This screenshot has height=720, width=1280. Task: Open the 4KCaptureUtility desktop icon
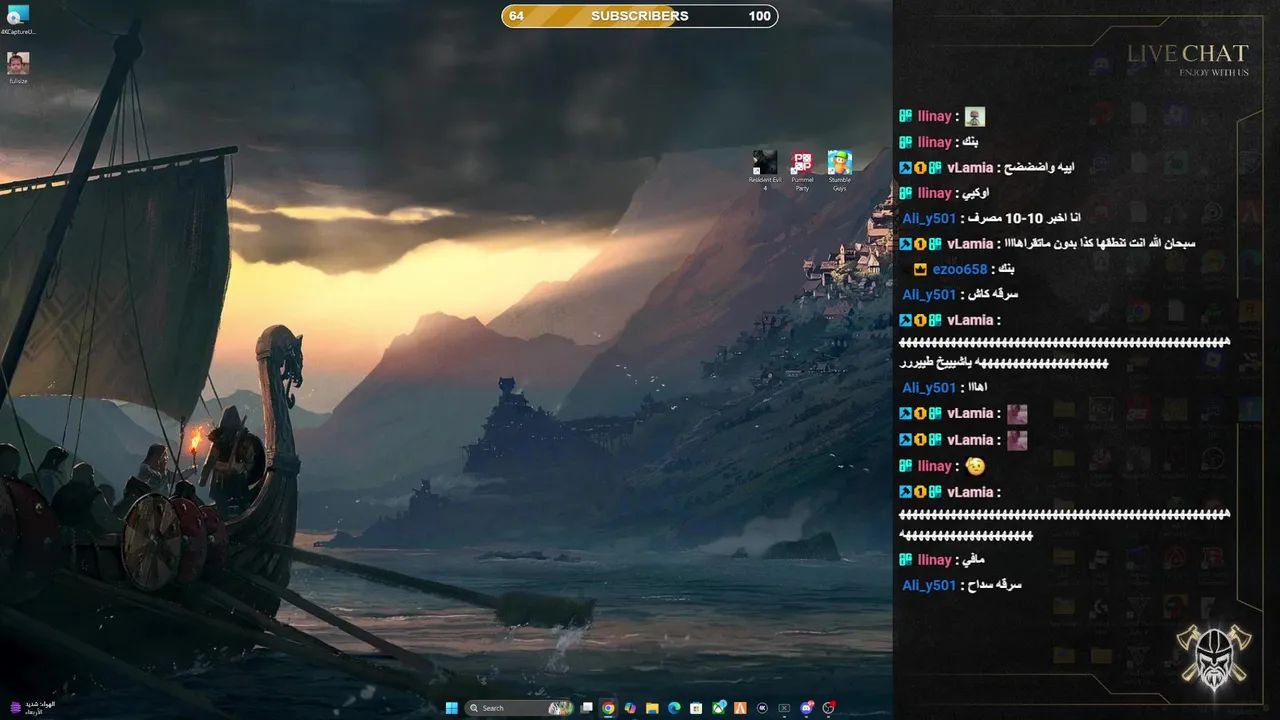(x=18, y=20)
